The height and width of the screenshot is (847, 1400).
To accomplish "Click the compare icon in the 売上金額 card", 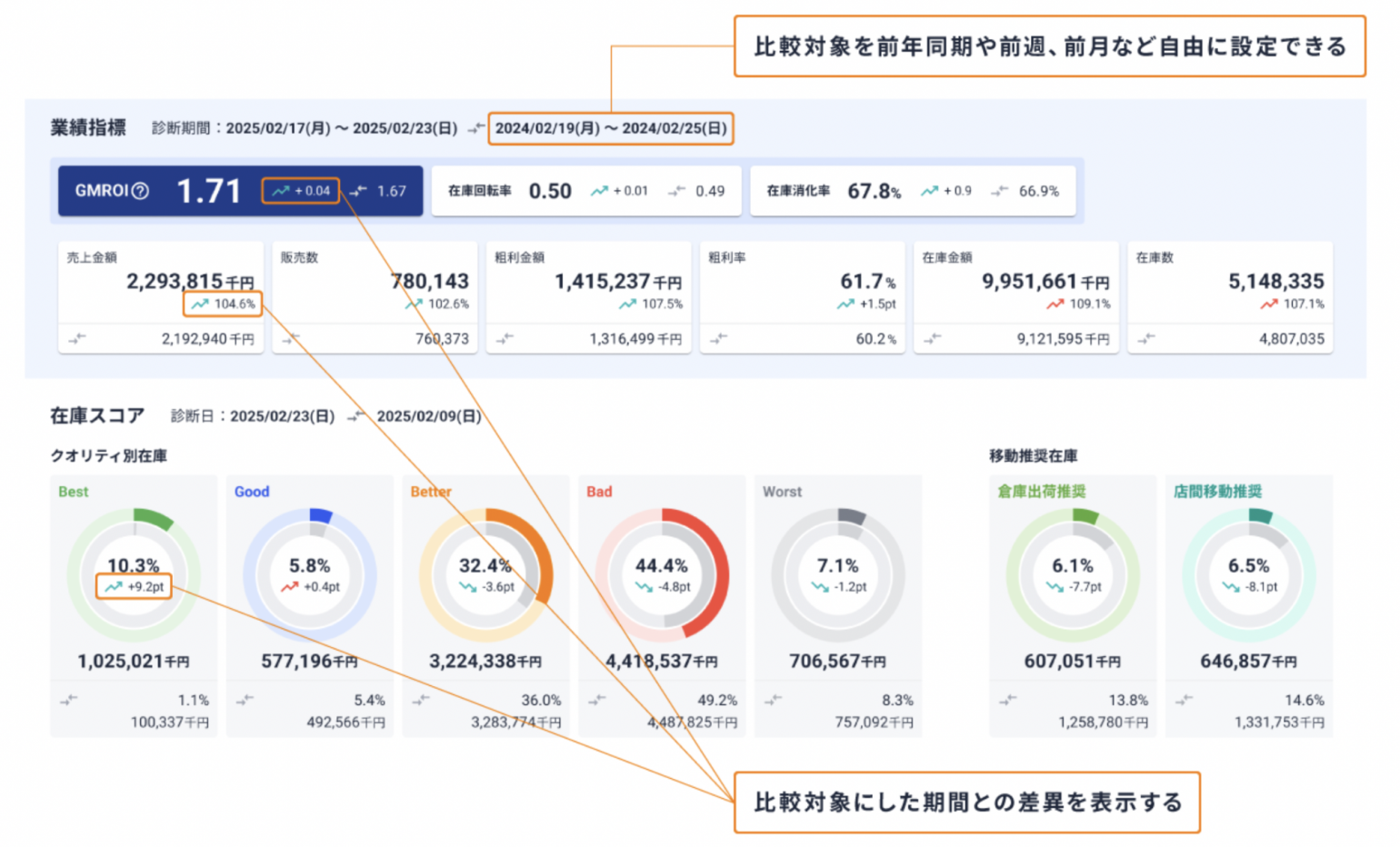I will tap(77, 339).
